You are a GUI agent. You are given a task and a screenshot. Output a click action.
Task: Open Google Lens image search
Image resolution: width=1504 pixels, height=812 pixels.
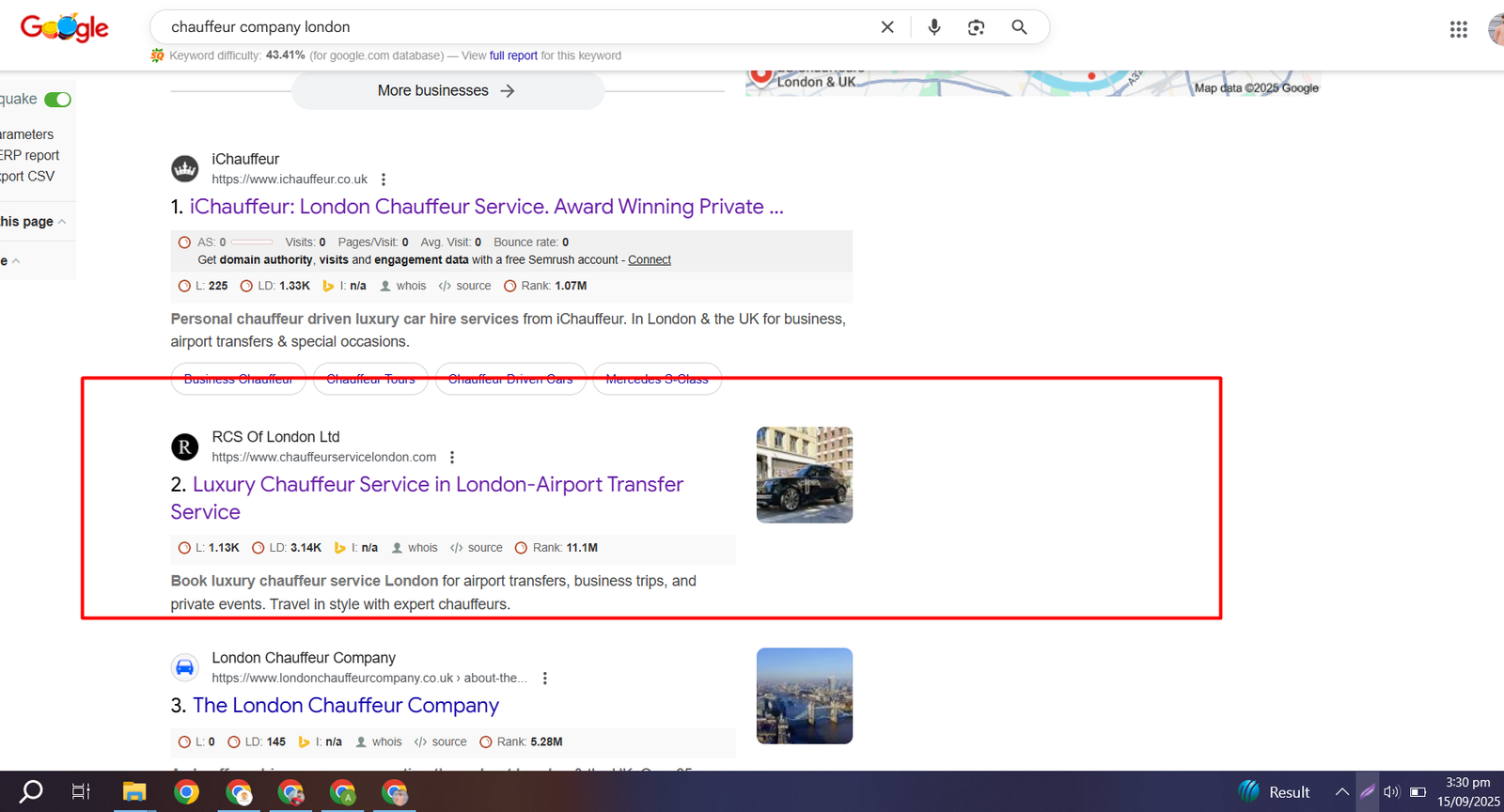coord(976,27)
